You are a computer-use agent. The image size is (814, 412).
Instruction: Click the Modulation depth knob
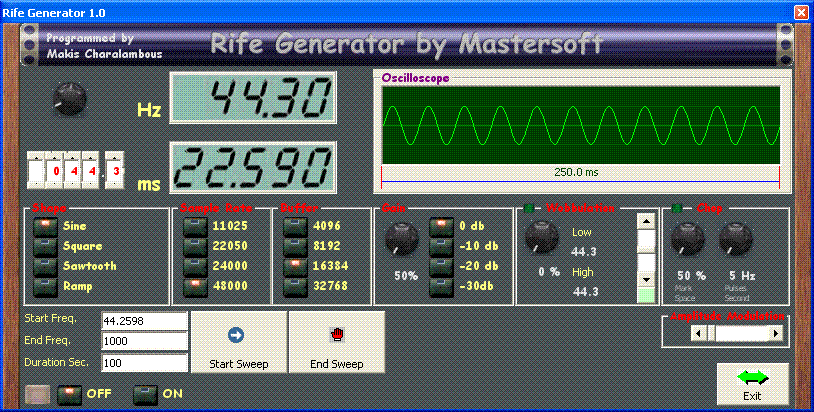541,237
